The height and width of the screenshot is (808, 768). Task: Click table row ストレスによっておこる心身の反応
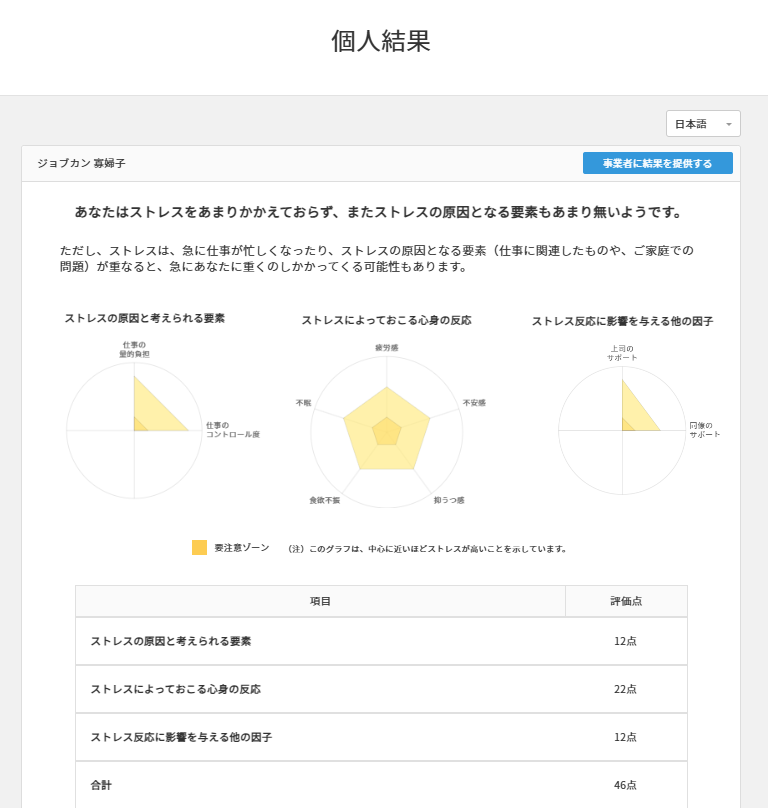(x=381, y=689)
